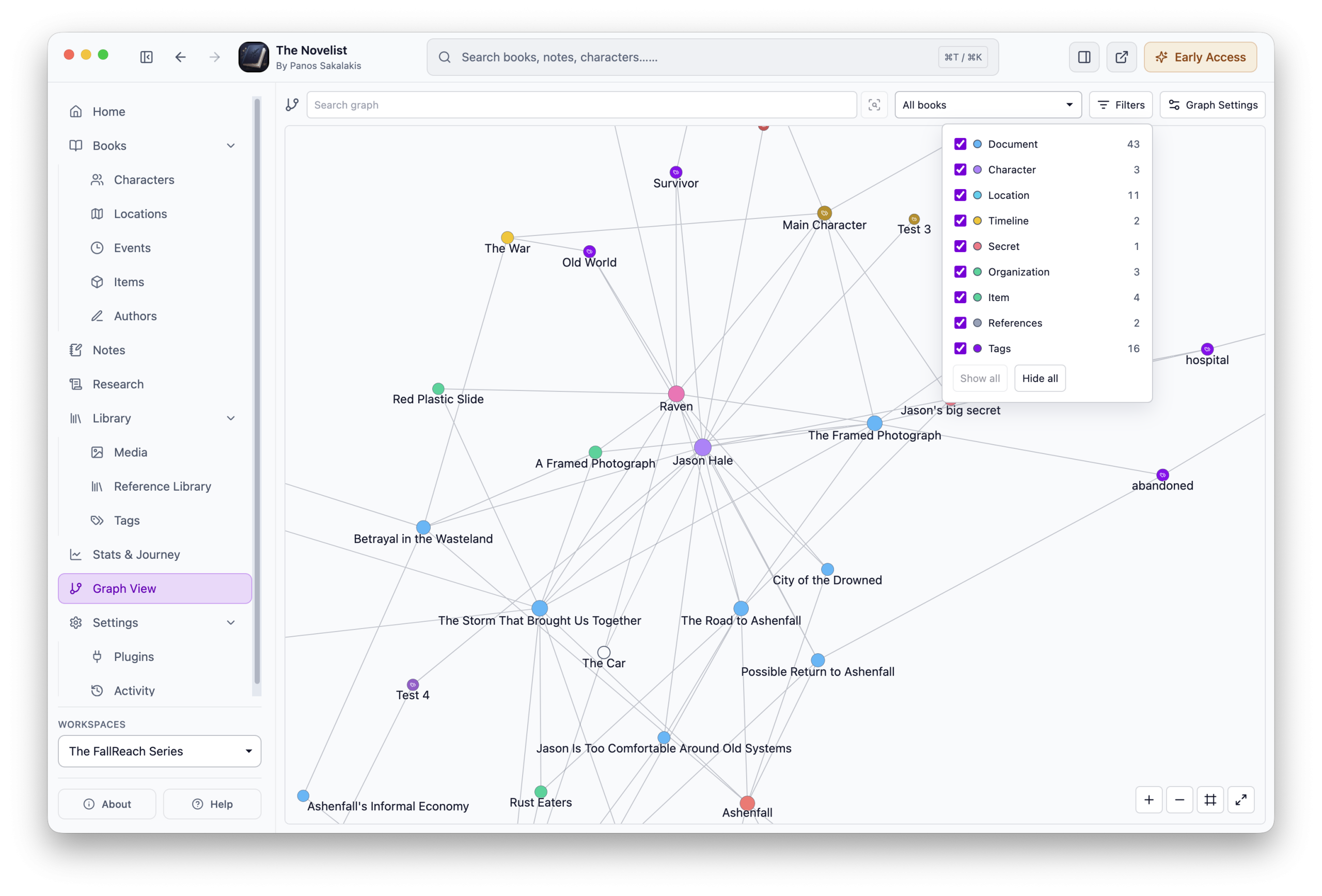Click The War timeline node
The image size is (1322, 896).
tap(507, 237)
